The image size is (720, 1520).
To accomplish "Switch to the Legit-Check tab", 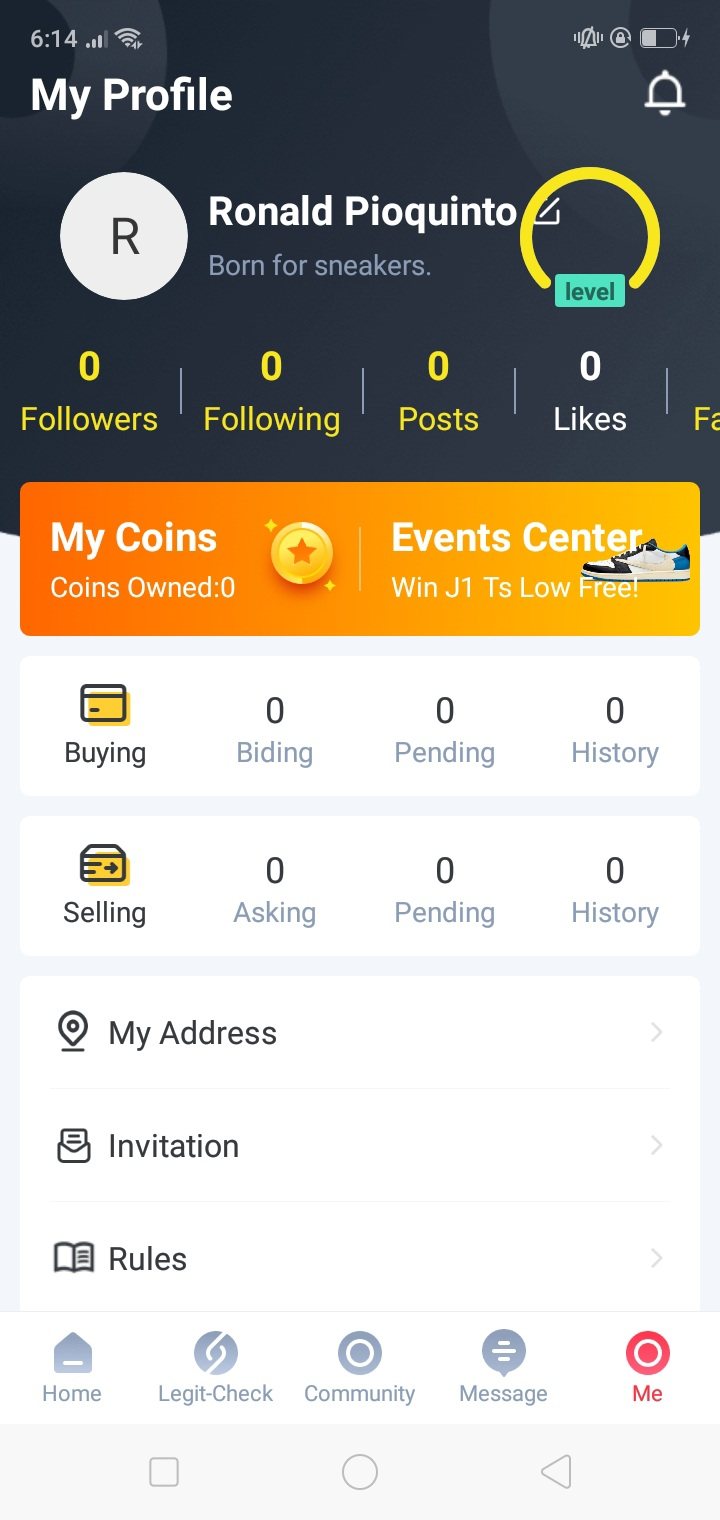I will click(216, 1367).
